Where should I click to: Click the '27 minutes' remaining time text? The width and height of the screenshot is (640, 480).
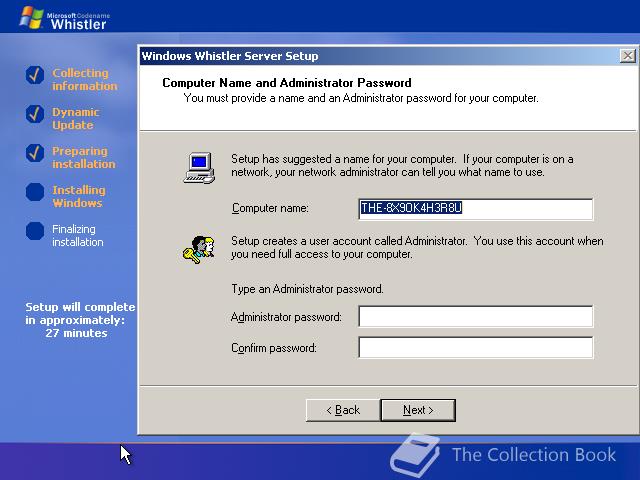[x=76, y=333]
